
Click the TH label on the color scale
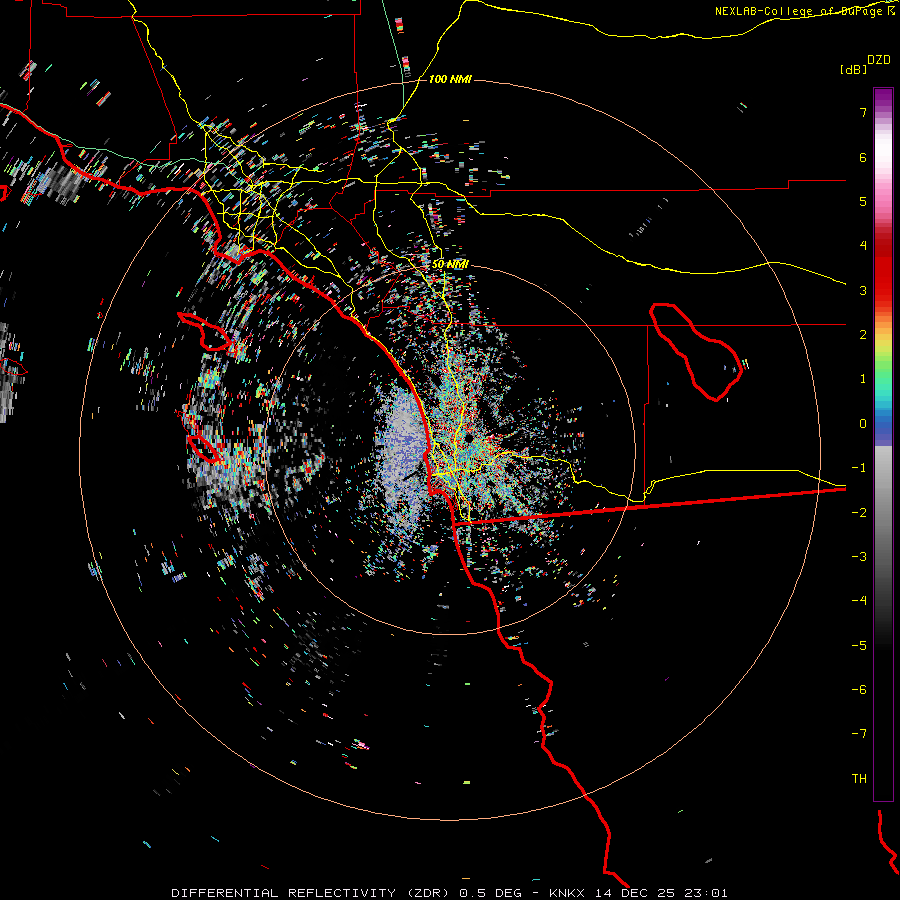[x=859, y=779]
